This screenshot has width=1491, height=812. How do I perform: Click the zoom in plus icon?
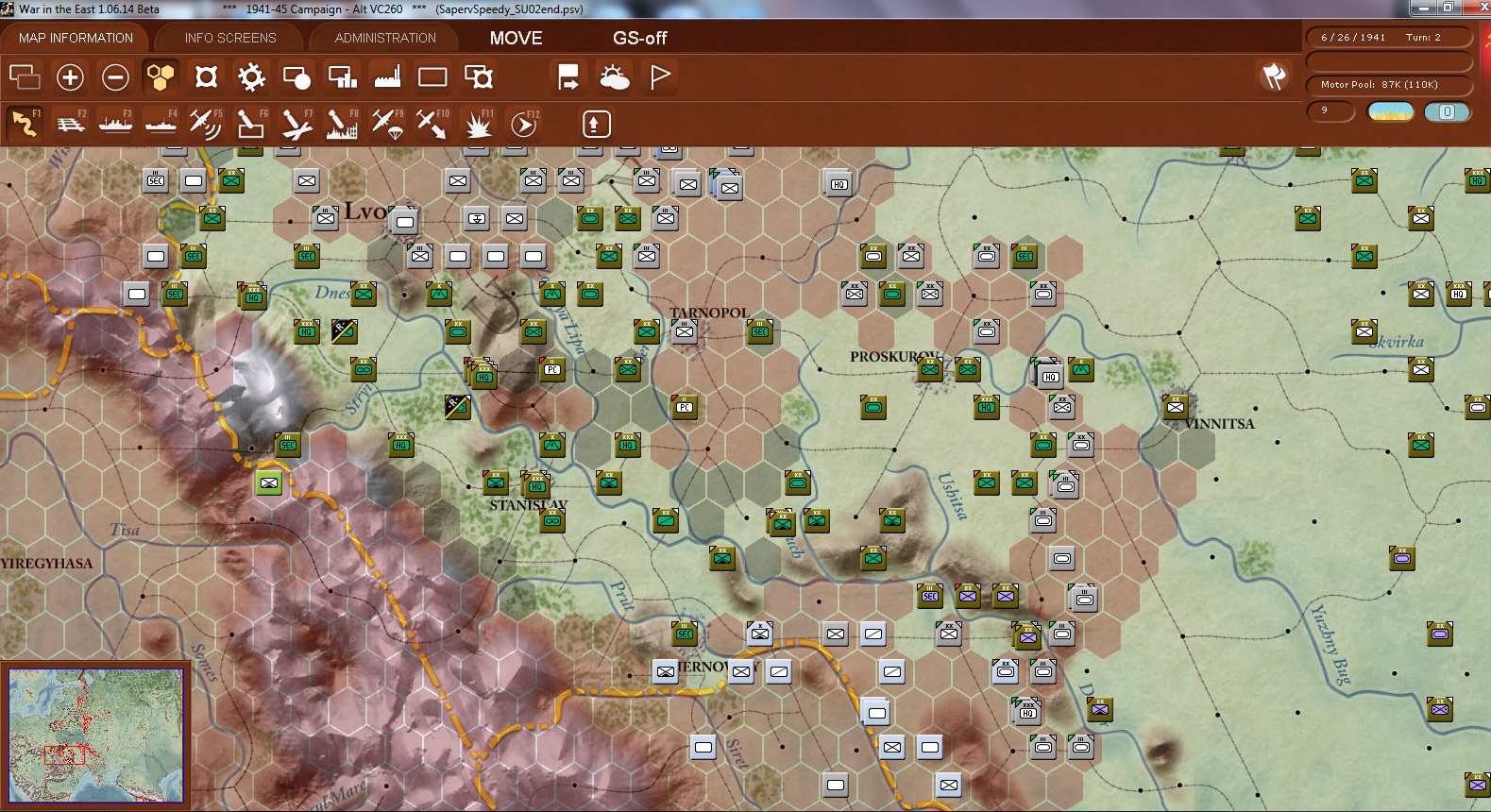point(70,77)
